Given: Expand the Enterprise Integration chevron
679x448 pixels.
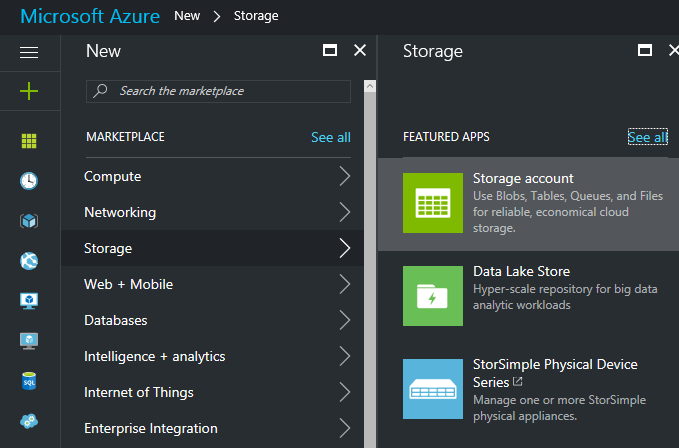Looking at the screenshot, I should tap(344, 429).
